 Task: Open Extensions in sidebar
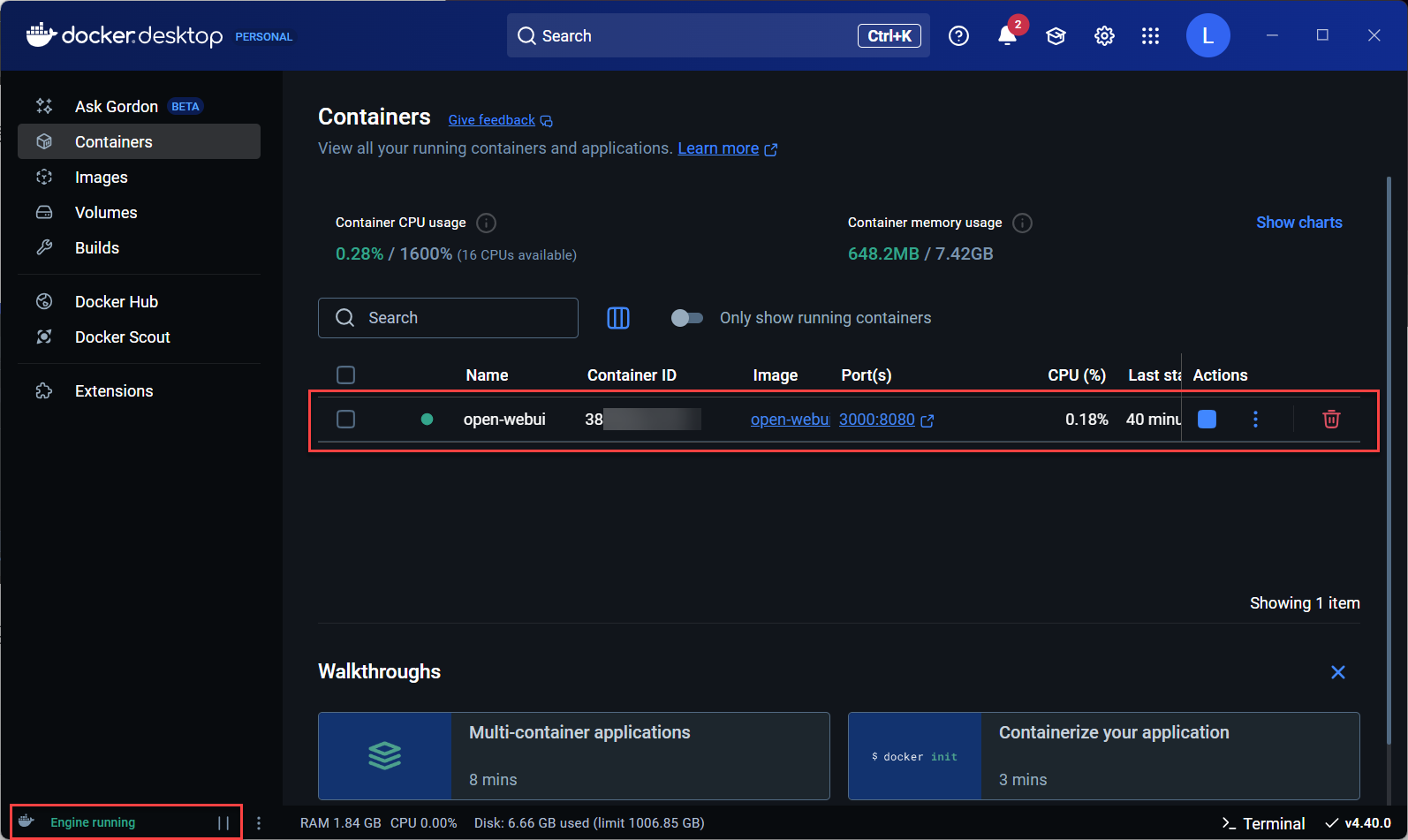pyautogui.click(x=139, y=390)
